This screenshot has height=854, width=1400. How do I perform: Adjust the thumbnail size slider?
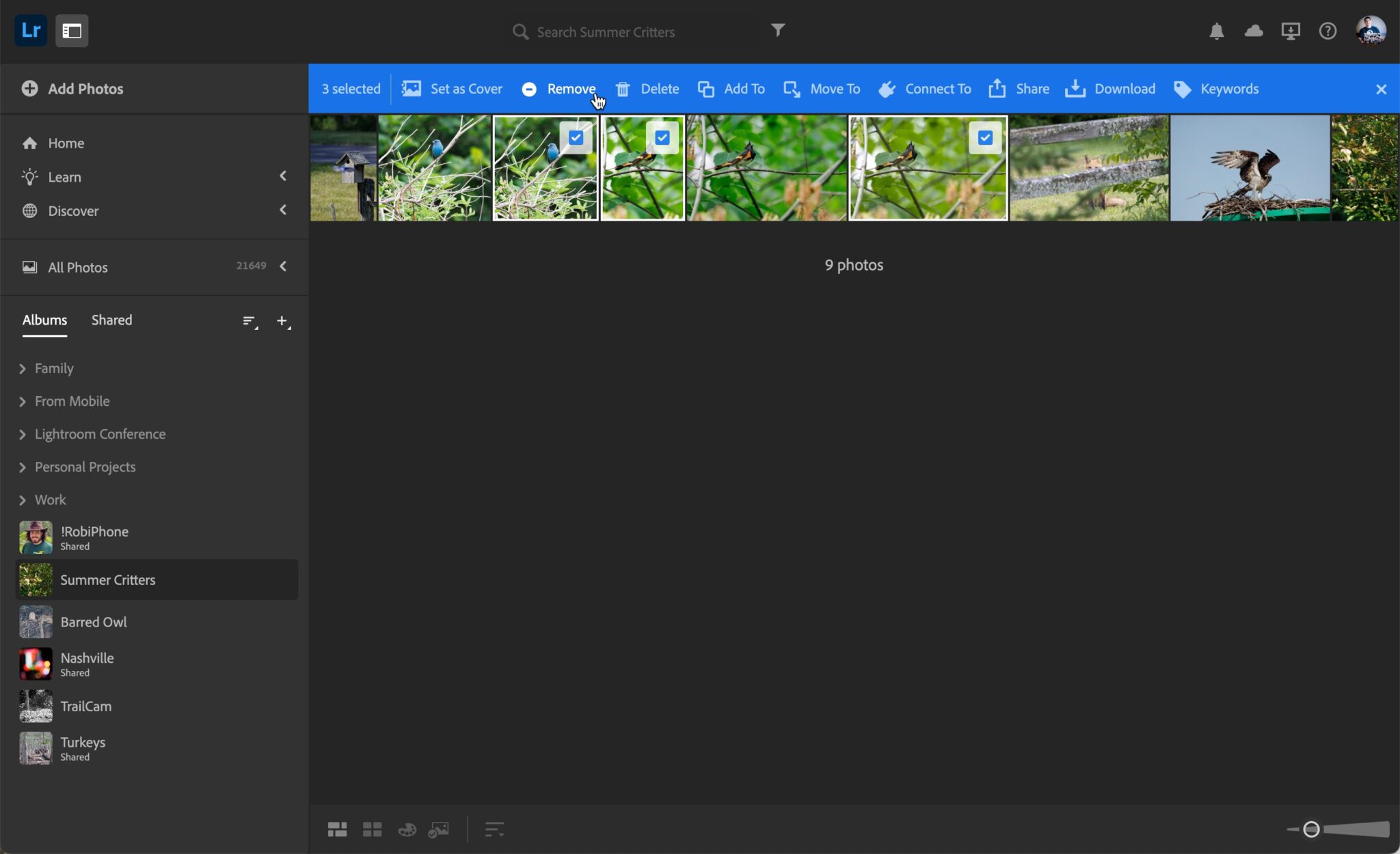pos(1310,829)
